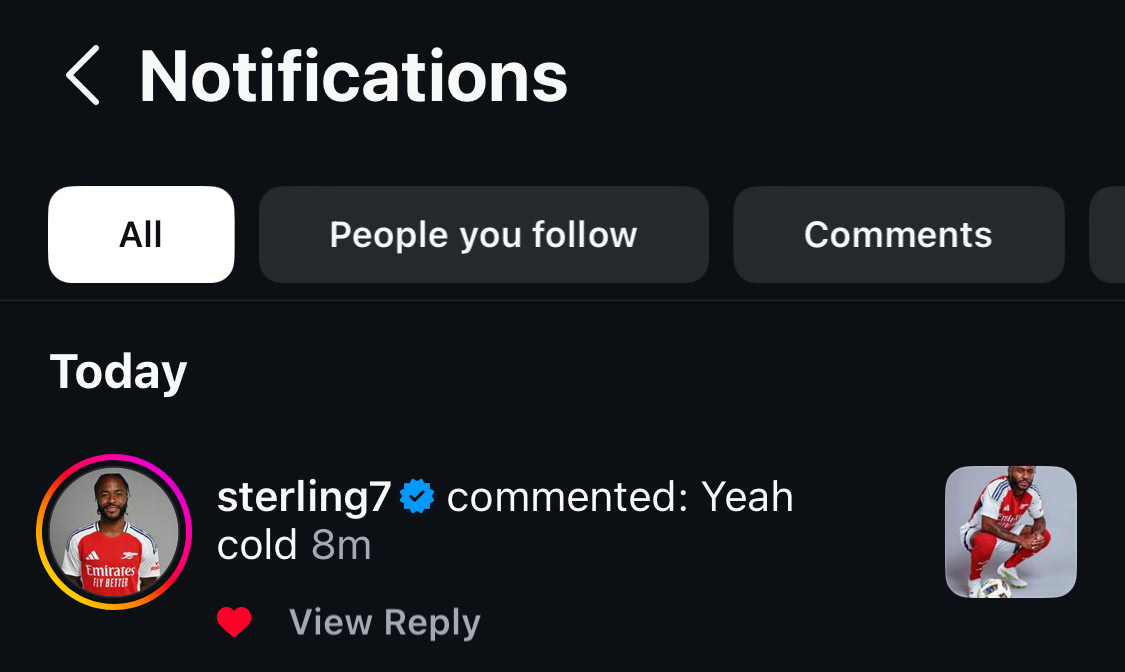This screenshot has height=672, width=1125.
Task: Click the empty space right of View Reply
Action: (700, 623)
